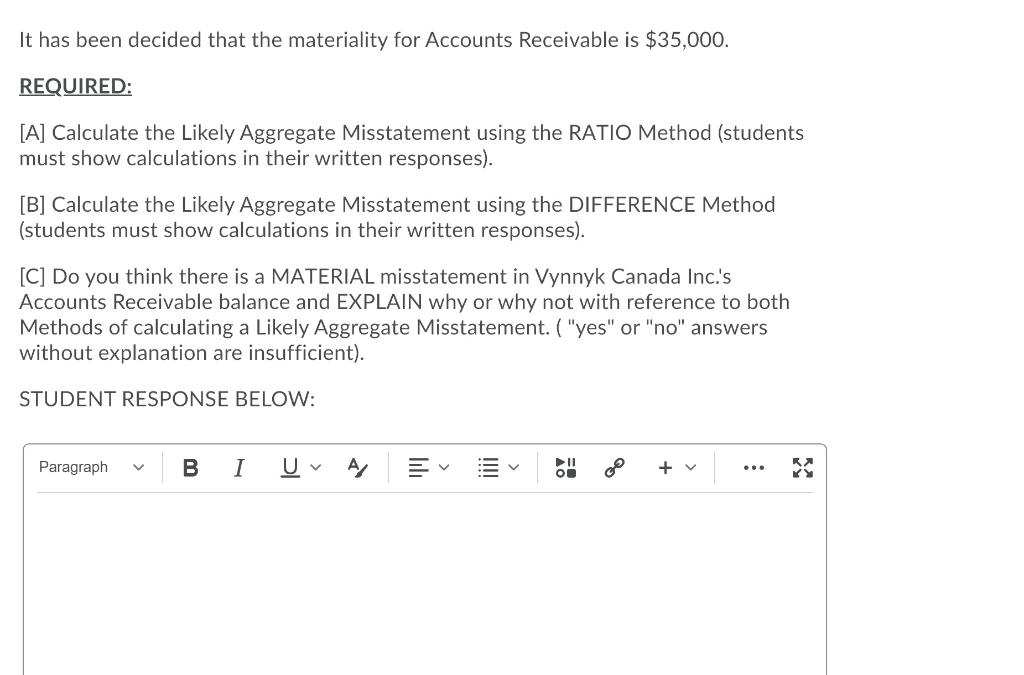Viewport: 1024px width, 675px height.
Task: Open underline style options arrow
Action: 316,467
